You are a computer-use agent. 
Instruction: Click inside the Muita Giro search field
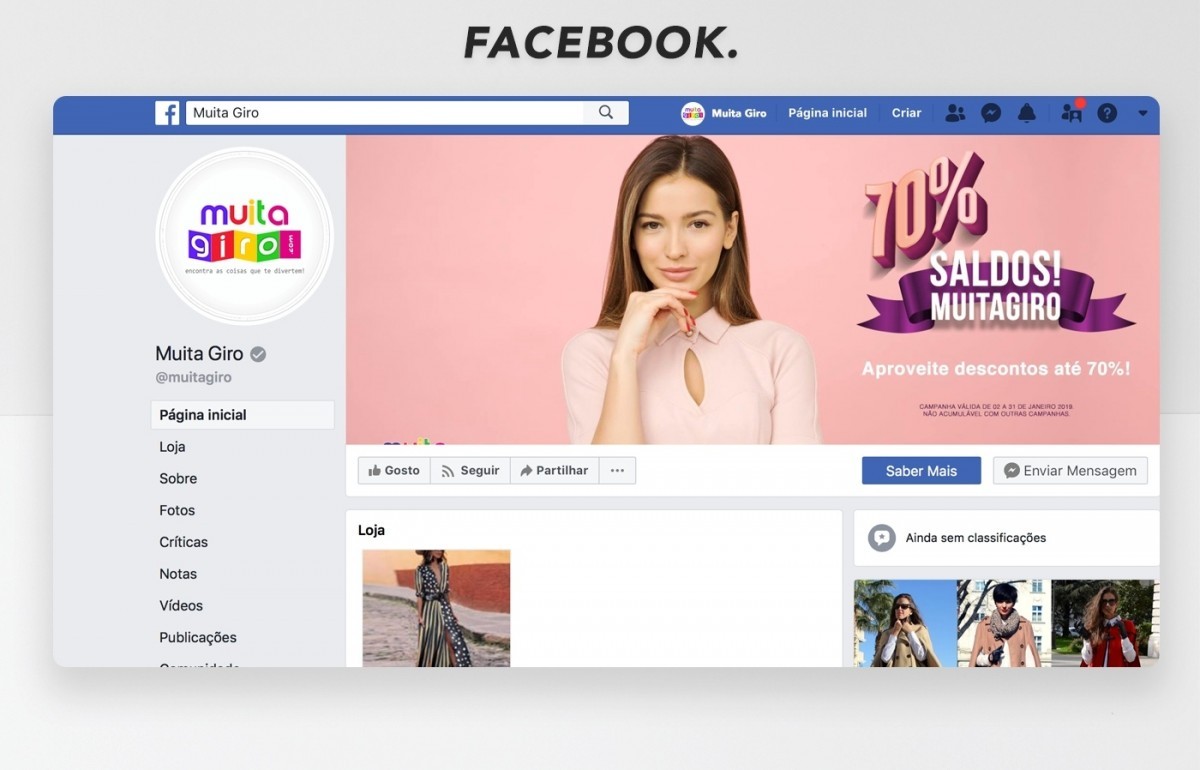coord(384,113)
